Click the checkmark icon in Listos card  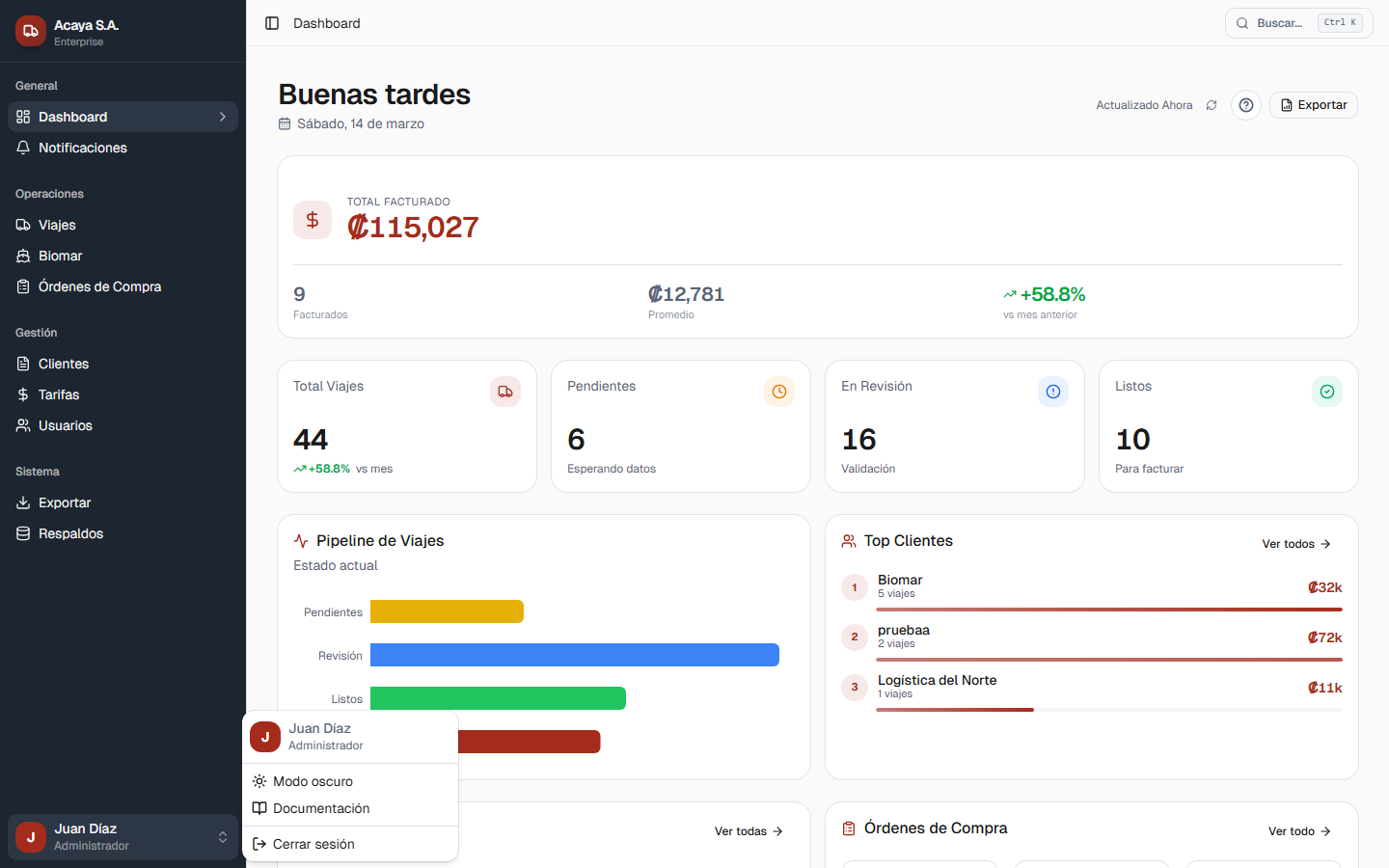coord(1327,392)
